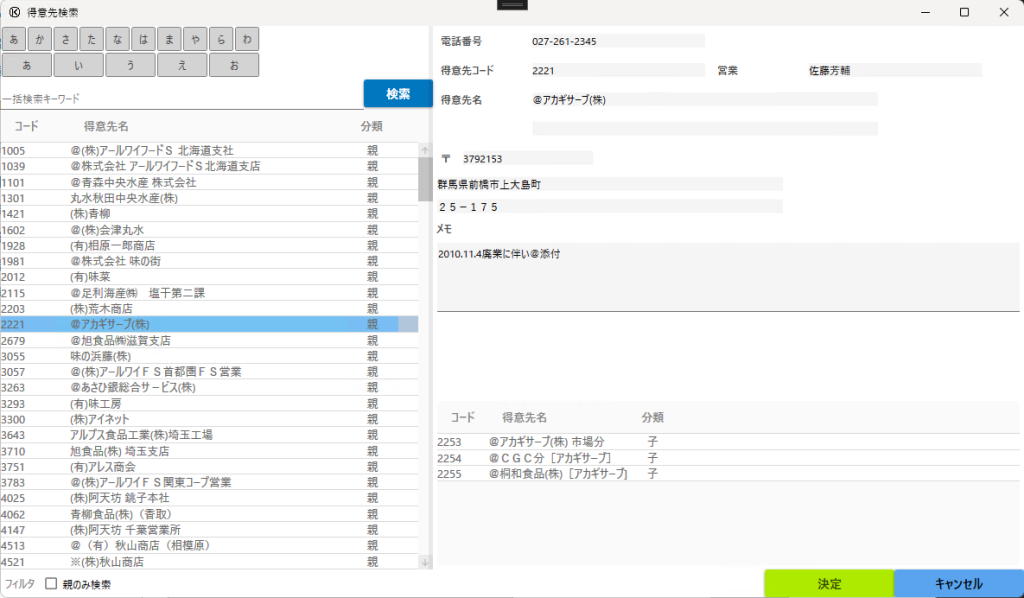Viewport: 1024px width, 598px height.
Task: Select row 3300 (株)アイネット
Action: (209, 419)
